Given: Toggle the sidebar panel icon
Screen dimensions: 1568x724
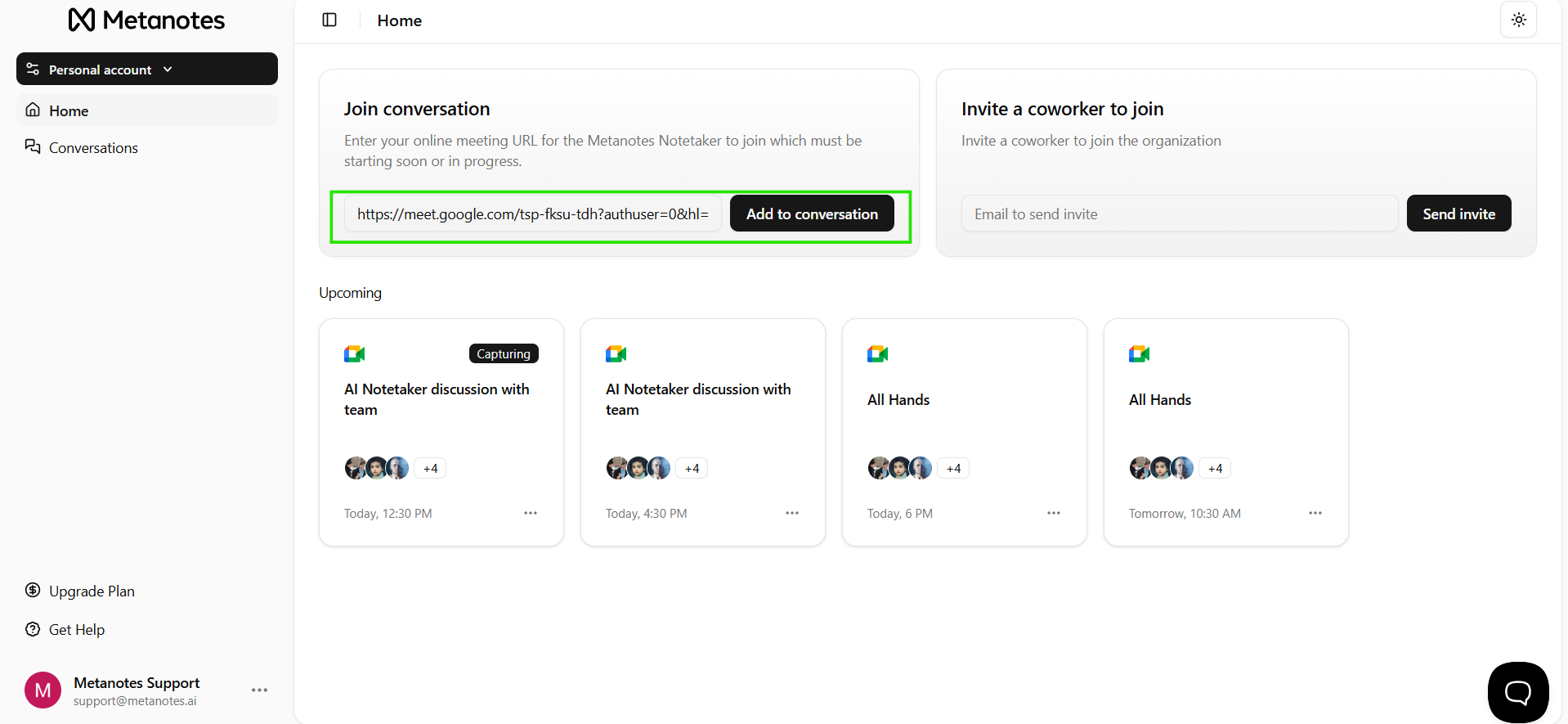Looking at the screenshot, I should (329, 20).
